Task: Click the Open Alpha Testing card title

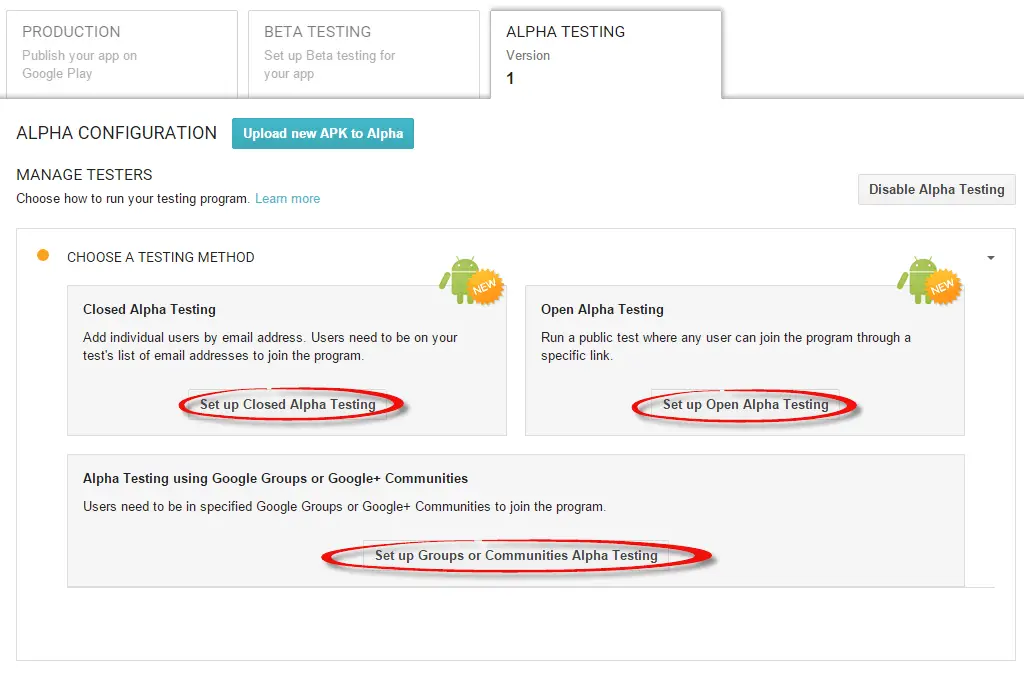Action: [x=602, y=310]
